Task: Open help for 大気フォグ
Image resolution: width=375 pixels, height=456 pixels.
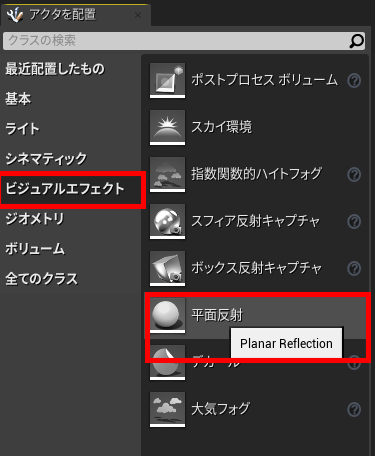Action: 354,409
